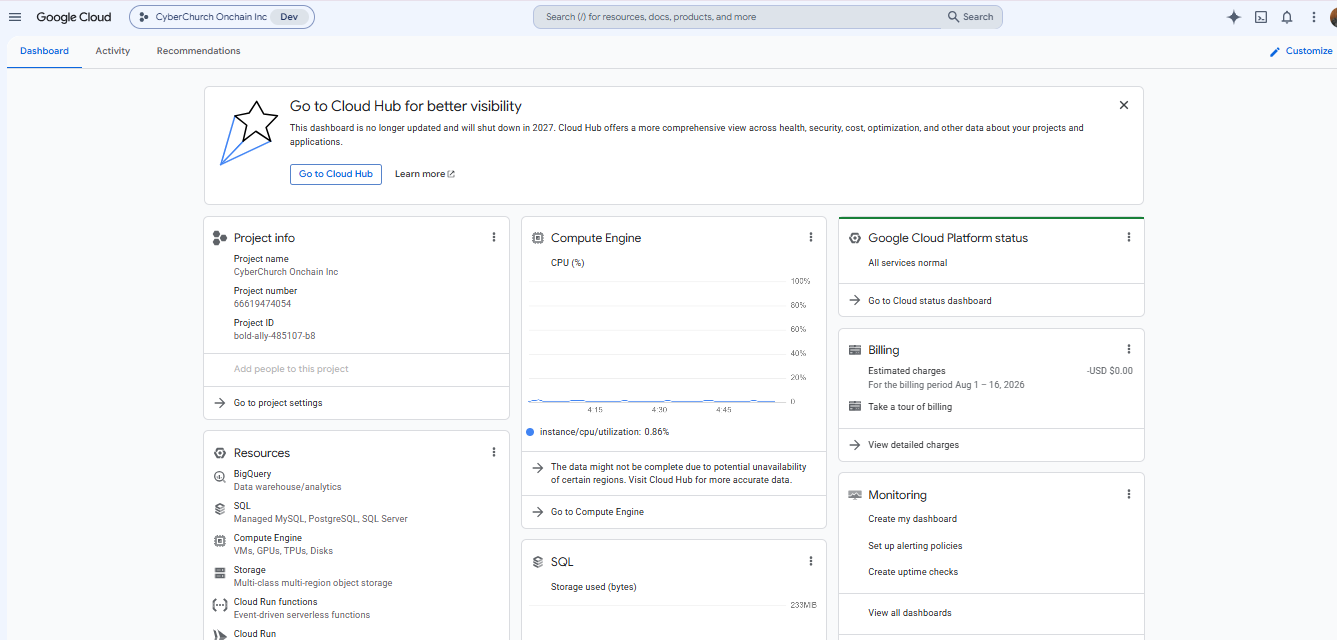Open SQL Managed MySQL resource link

(320, 512)
